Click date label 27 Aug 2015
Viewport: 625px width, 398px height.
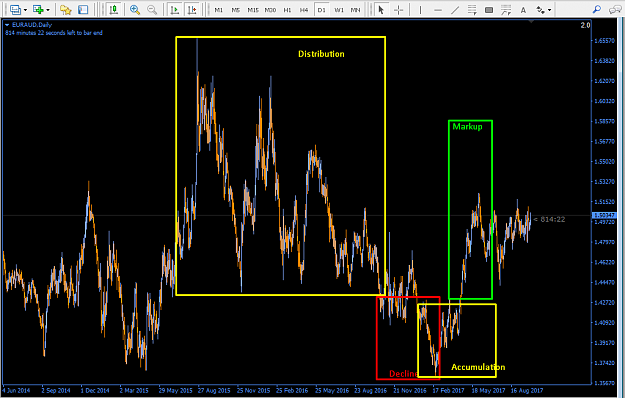point(214,390)
